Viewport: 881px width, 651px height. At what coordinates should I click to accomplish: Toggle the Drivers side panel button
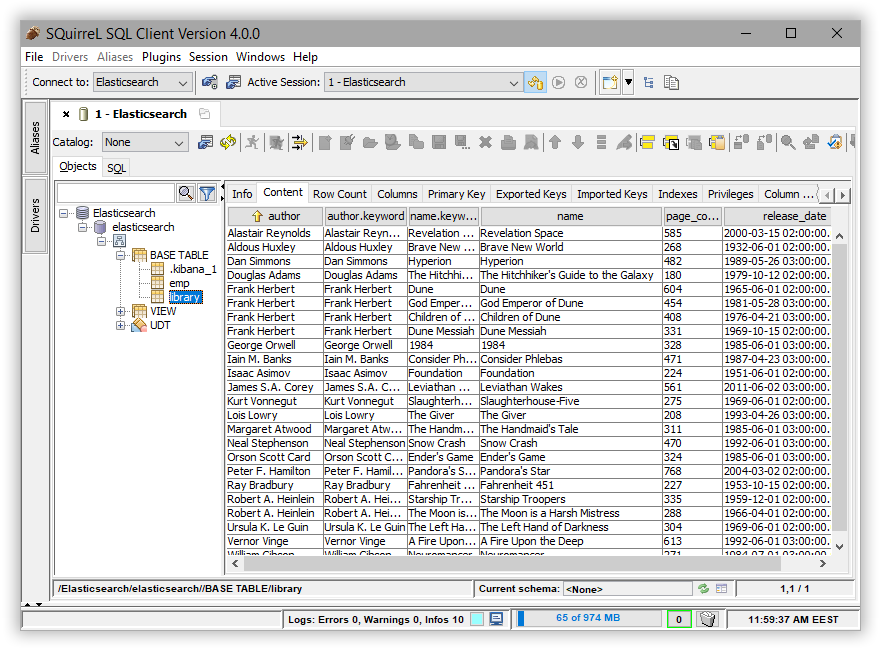(x=35, y=215)
